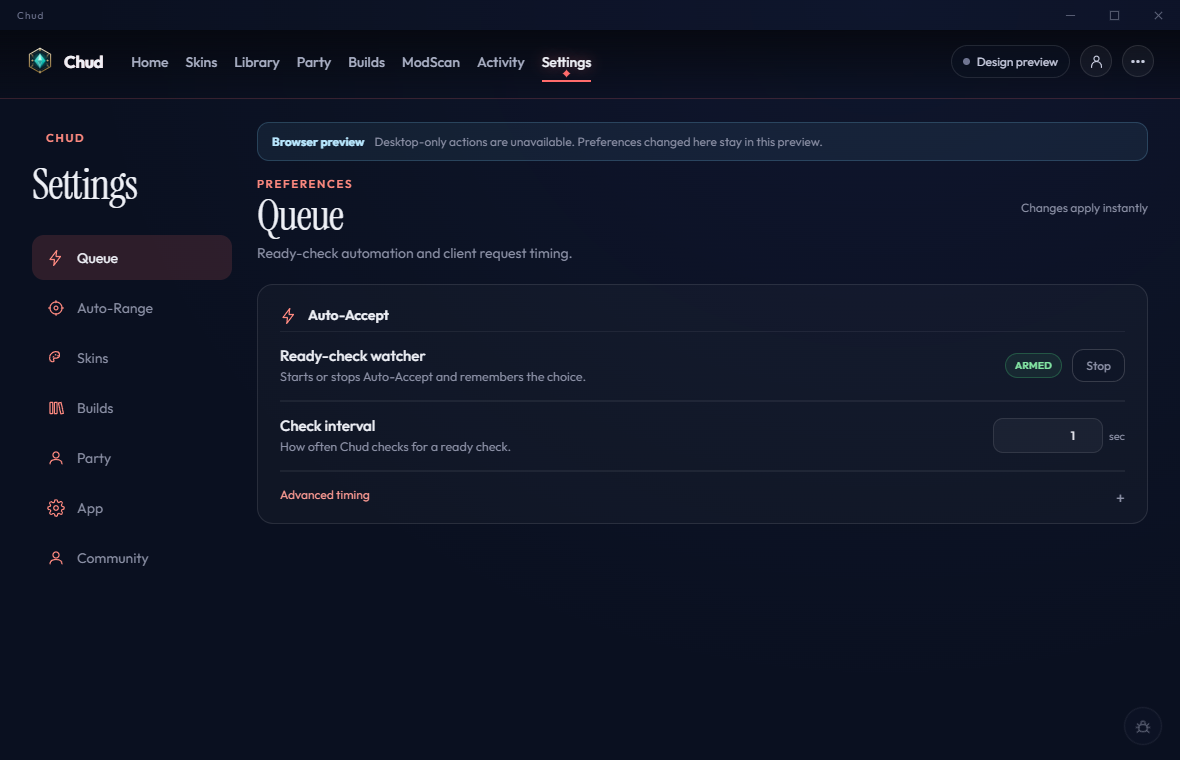
Task: Click the Design preview button
Action: click(x=1010, y=62)
